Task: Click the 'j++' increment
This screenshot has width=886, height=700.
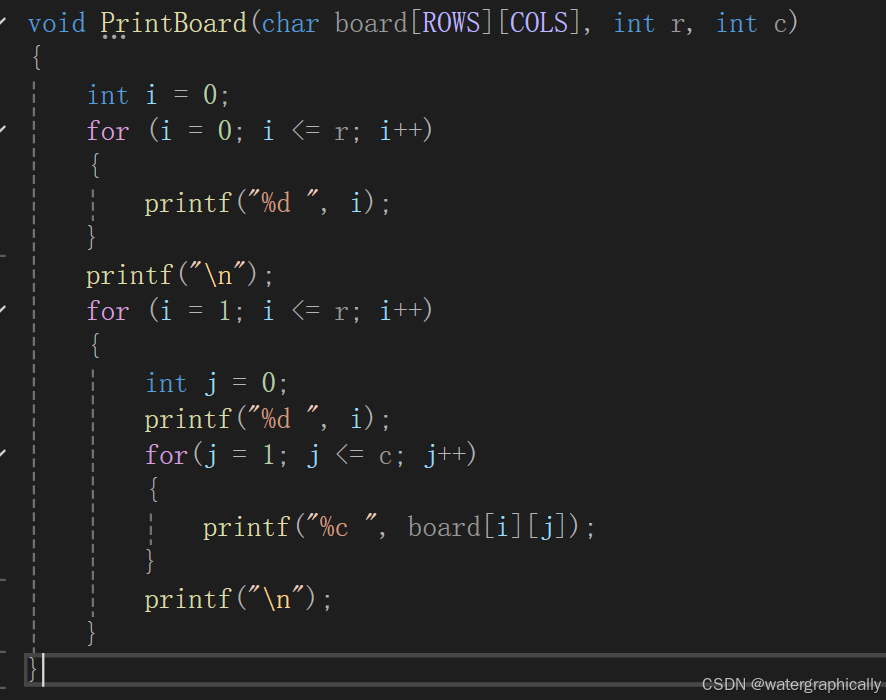Action: click(445, 455)
